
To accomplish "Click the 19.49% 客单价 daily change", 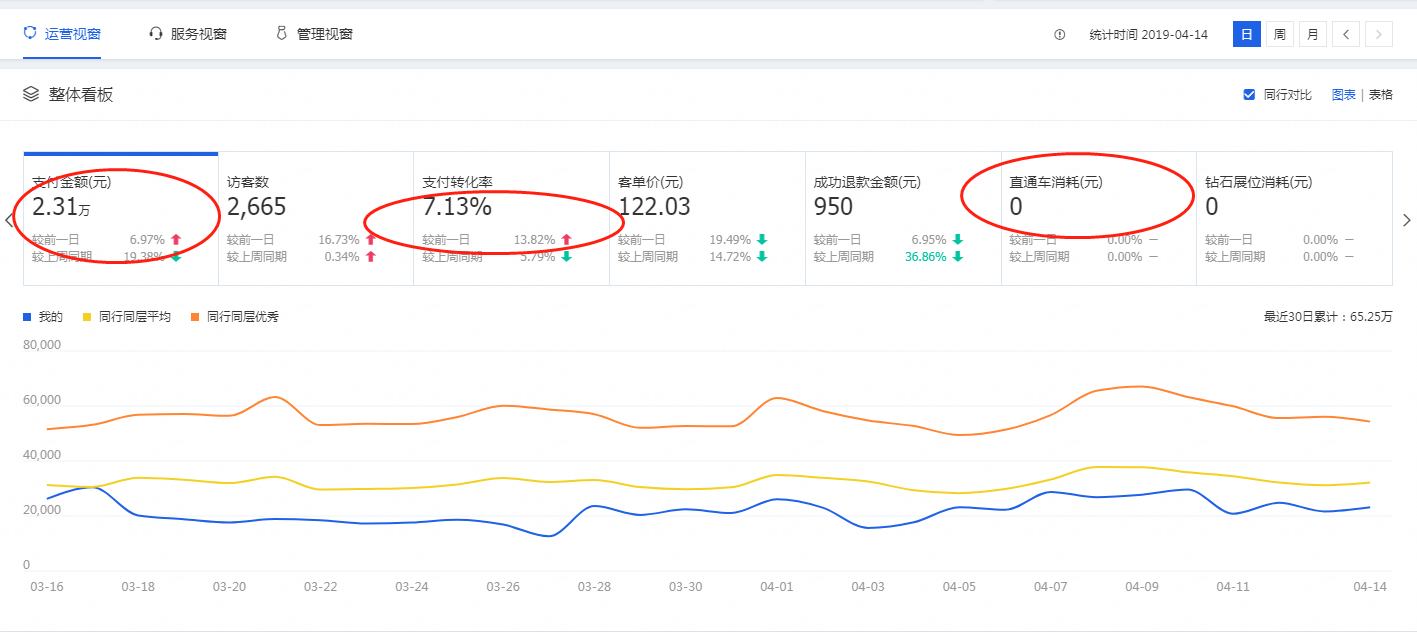I will [x=731, y=240].
